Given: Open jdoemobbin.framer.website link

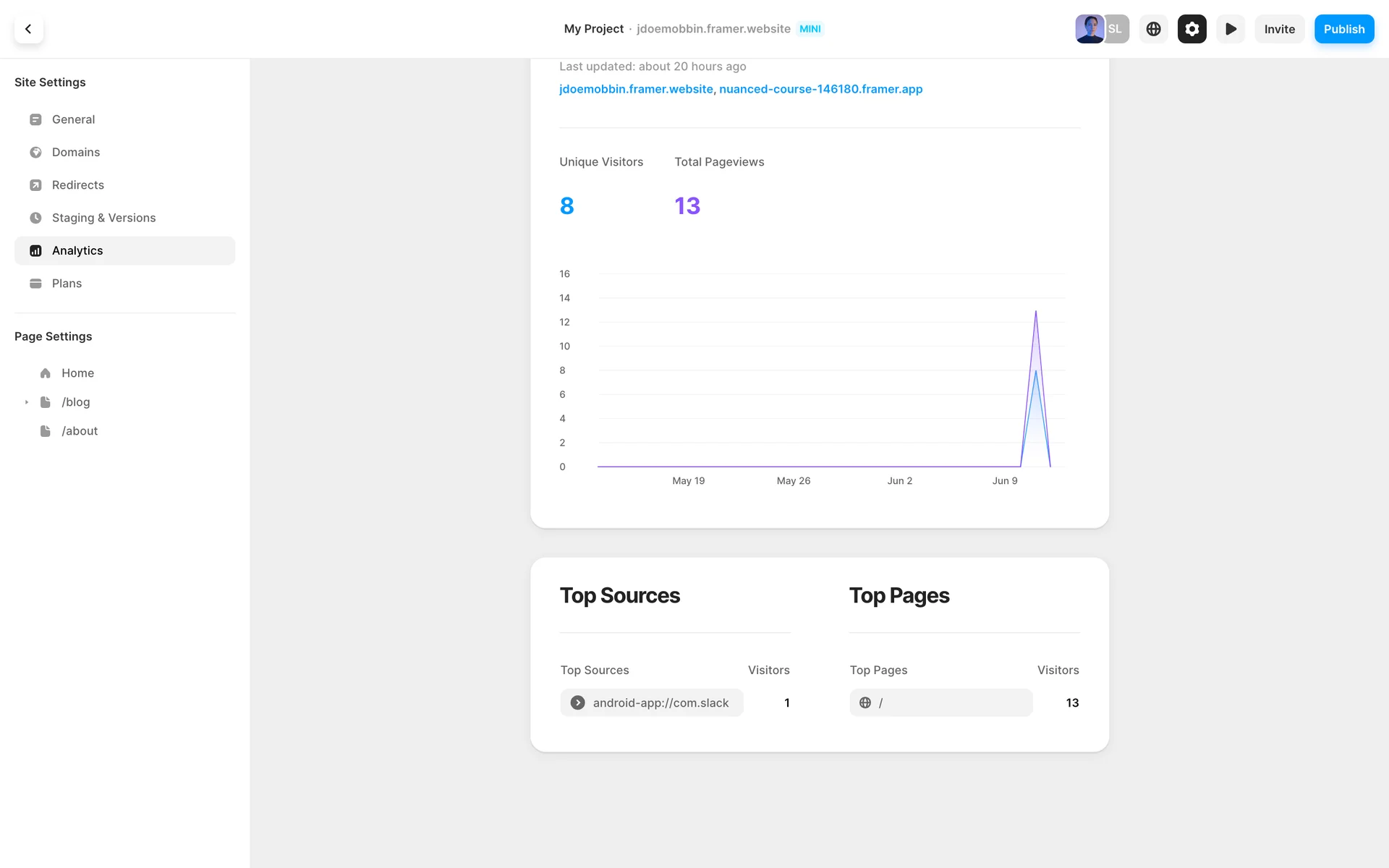Looking at the screenshot, I should [635, 89].
